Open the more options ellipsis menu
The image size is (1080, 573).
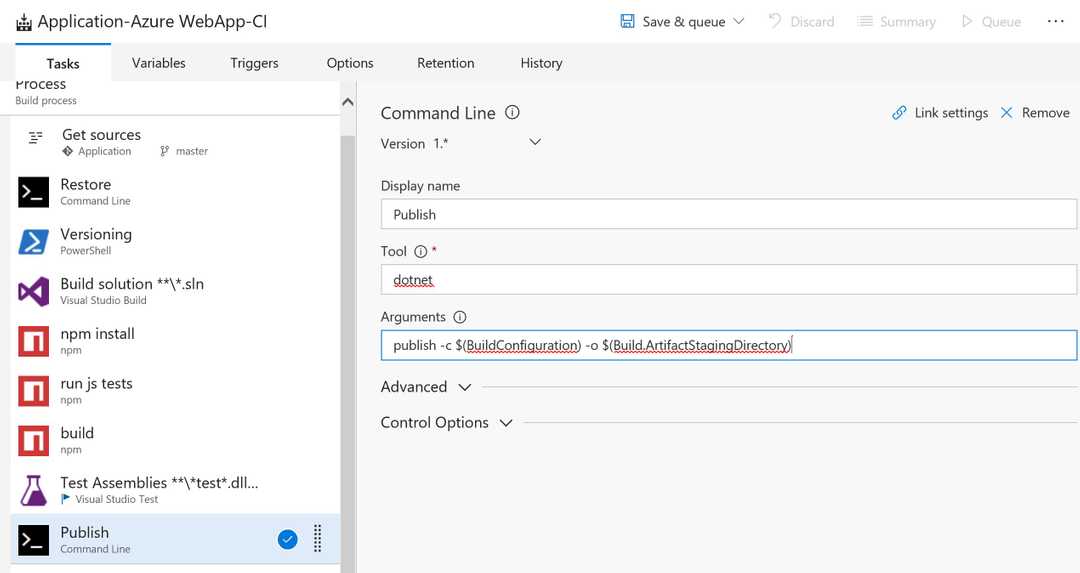(1055, 21)
